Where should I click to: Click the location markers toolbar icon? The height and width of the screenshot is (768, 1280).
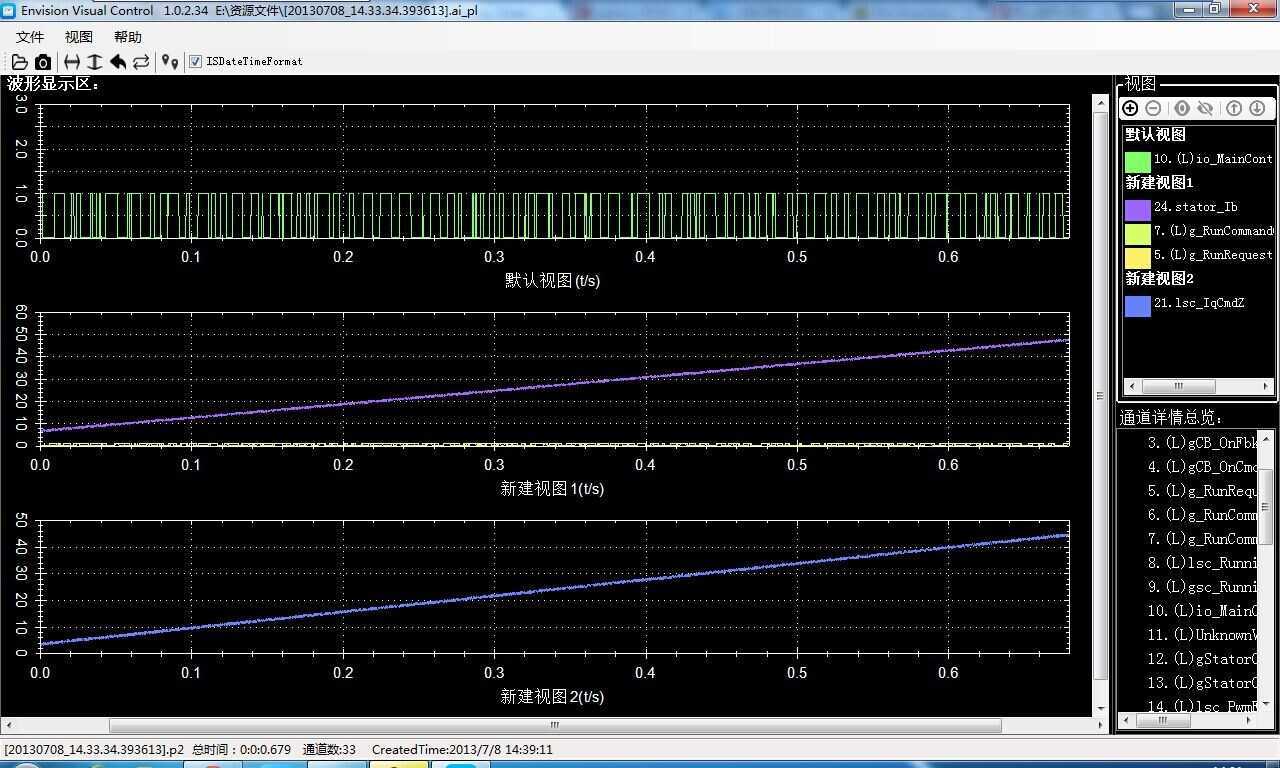coord(170,62)
